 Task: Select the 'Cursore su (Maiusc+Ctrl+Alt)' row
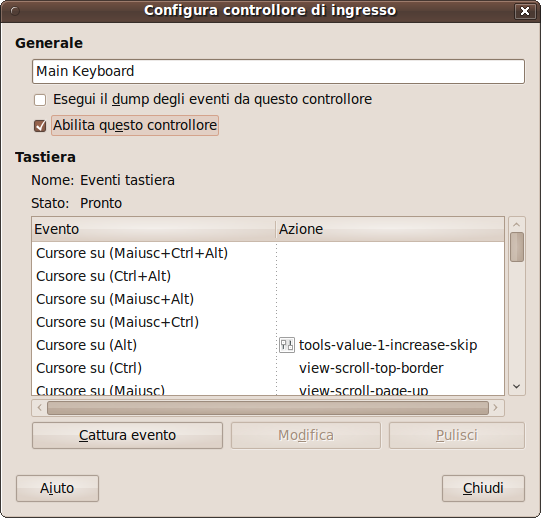(268, 253)
